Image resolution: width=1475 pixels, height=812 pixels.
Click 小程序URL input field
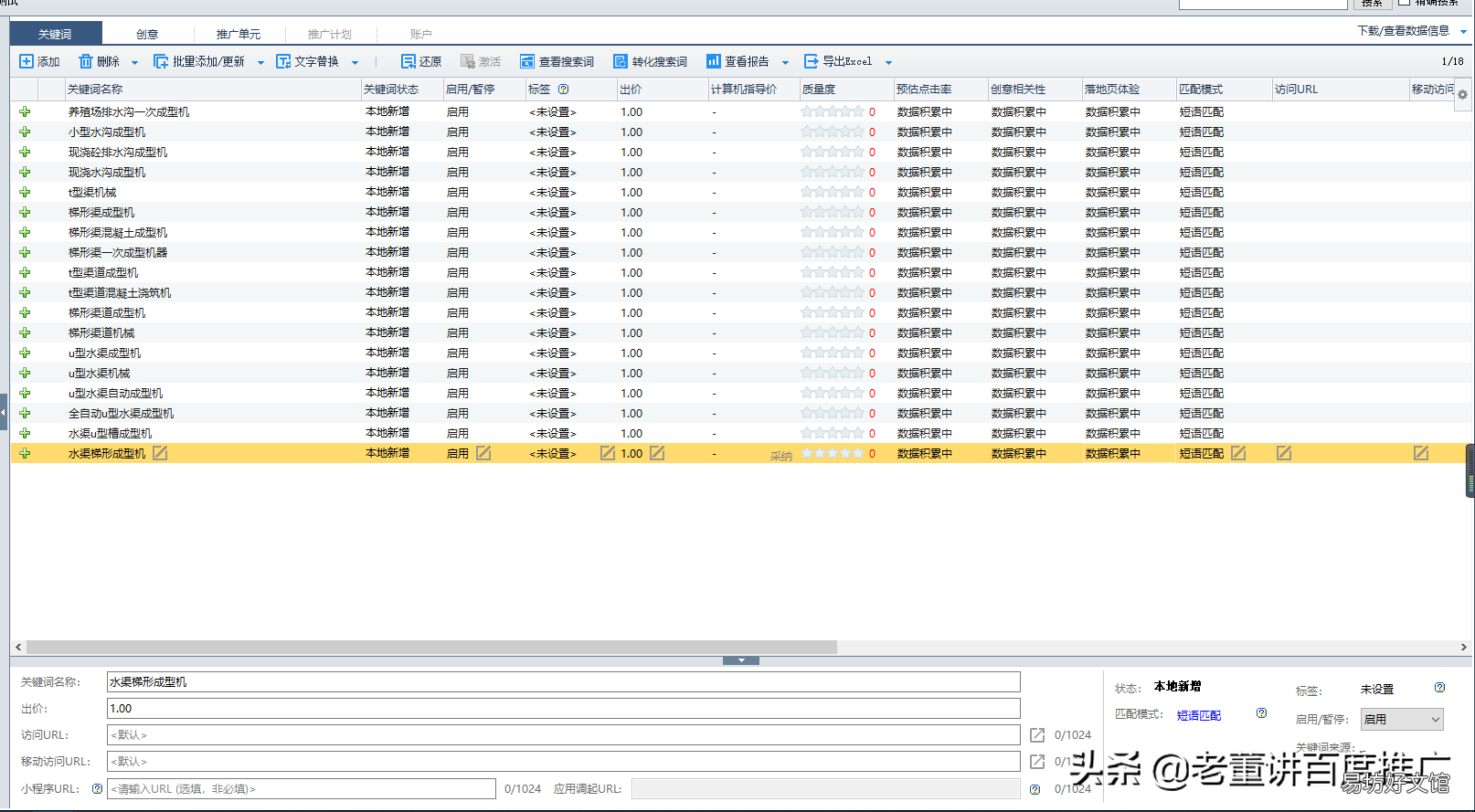click(302, 788)
